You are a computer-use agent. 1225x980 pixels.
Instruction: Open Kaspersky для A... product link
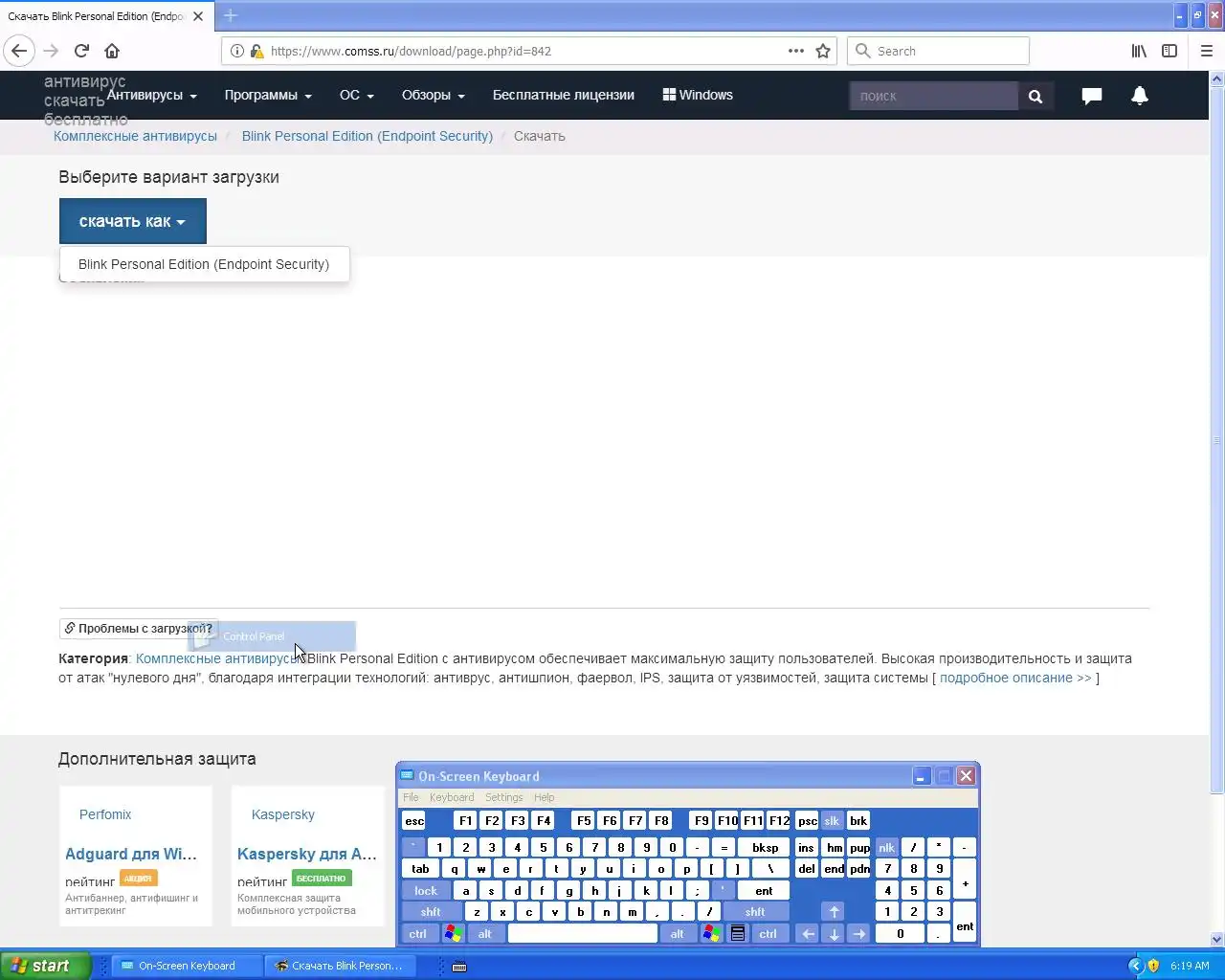pyautogui.click(x=307, y=854)
